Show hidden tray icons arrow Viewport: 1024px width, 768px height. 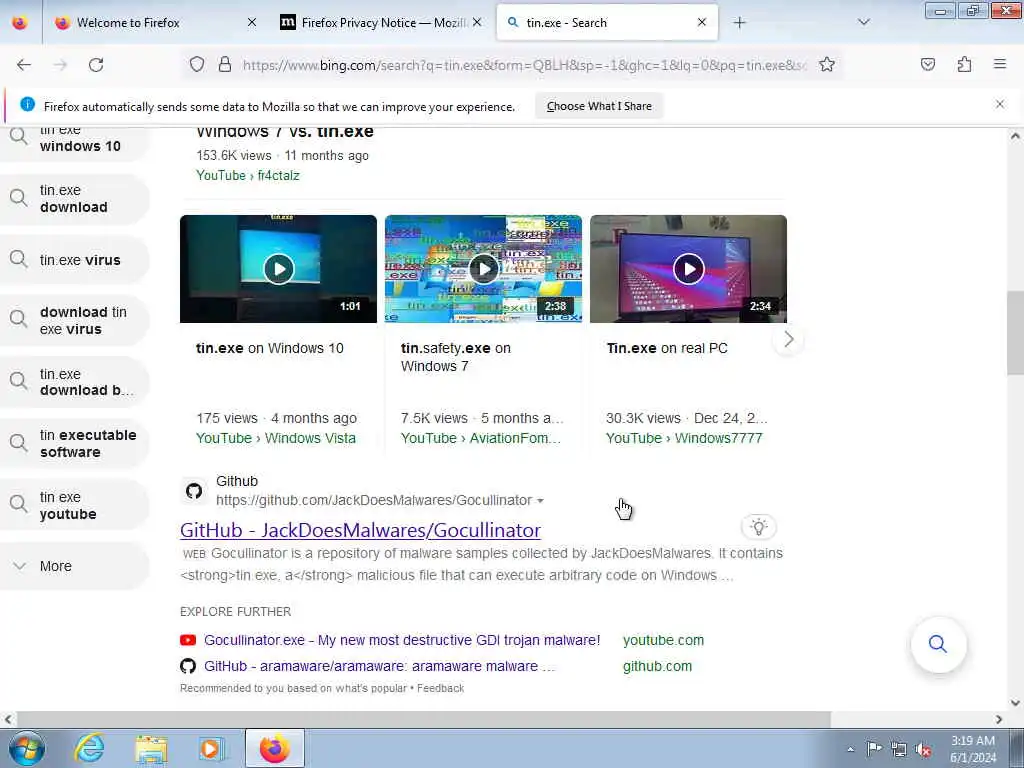[x=850, y=749]
